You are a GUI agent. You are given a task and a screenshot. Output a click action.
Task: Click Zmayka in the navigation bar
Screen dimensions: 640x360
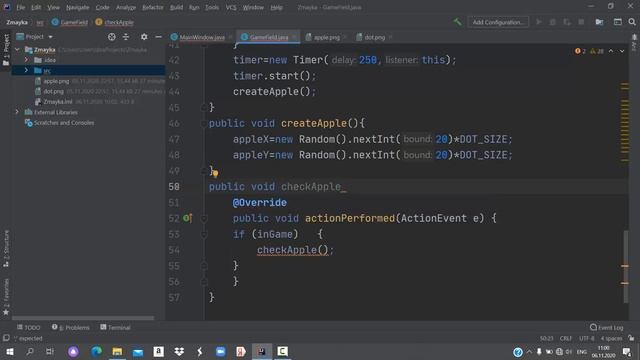tap(17, 22)
